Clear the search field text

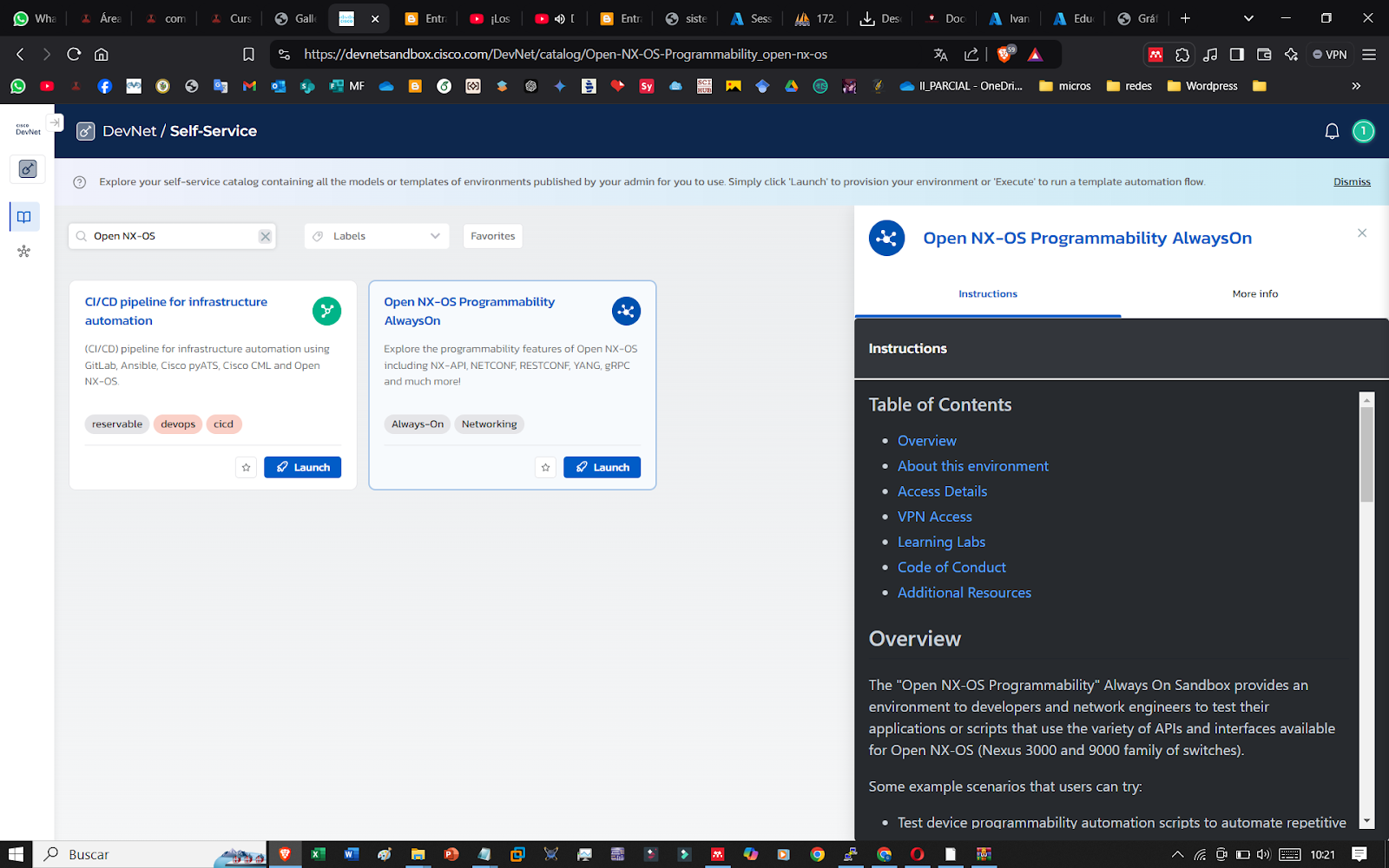265,236
